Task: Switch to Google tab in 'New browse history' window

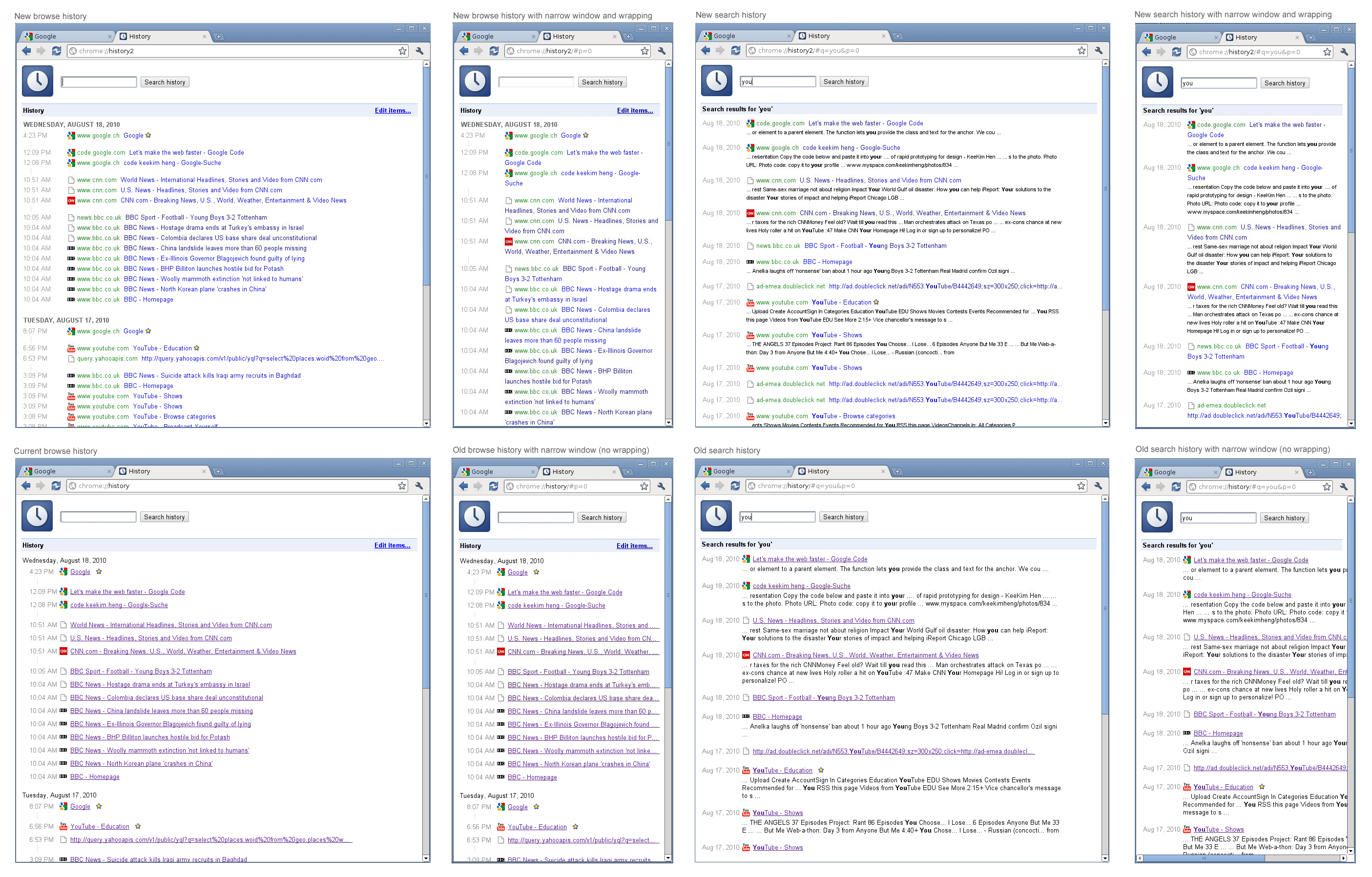Action: click(x=67, y=37)
